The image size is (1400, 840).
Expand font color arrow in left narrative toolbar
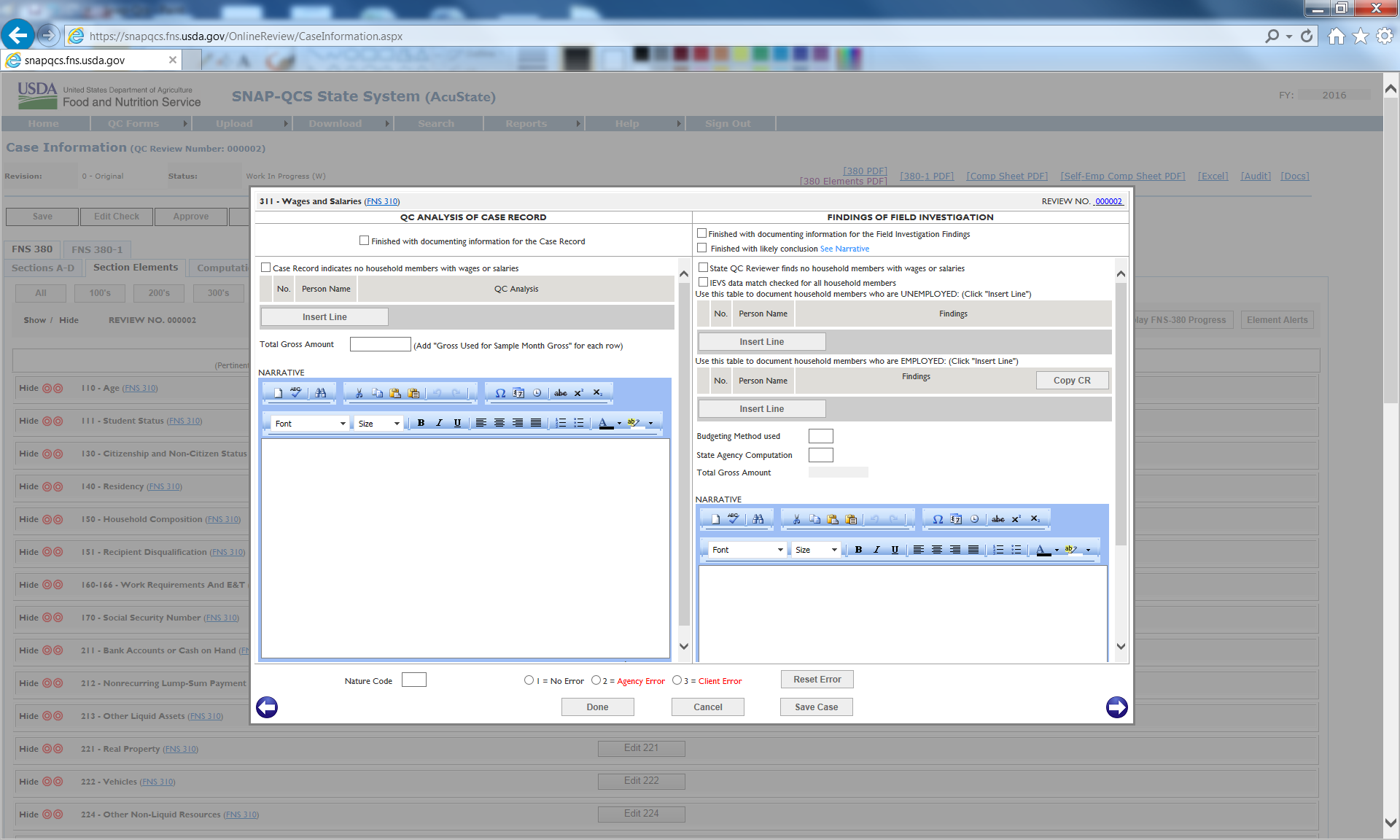(x=619, y=424)
